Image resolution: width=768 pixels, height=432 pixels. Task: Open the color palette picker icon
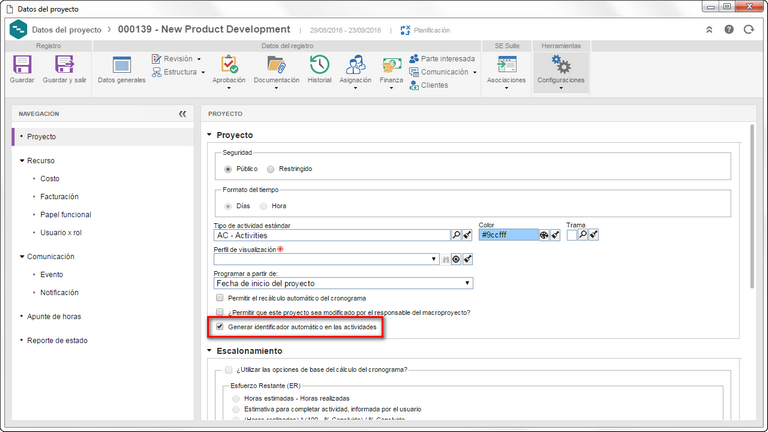[544, 235]
